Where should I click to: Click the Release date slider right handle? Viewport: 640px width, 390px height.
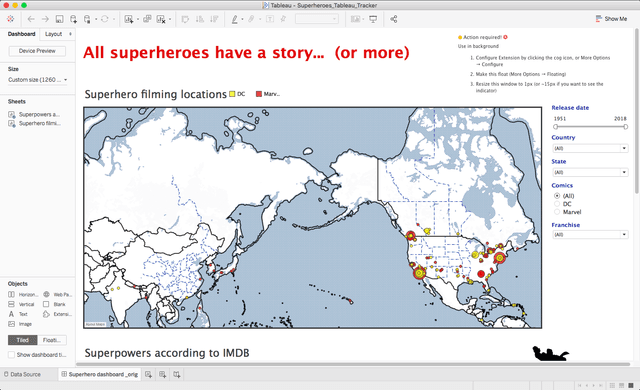pyautogui.click(x=625, y=126)
